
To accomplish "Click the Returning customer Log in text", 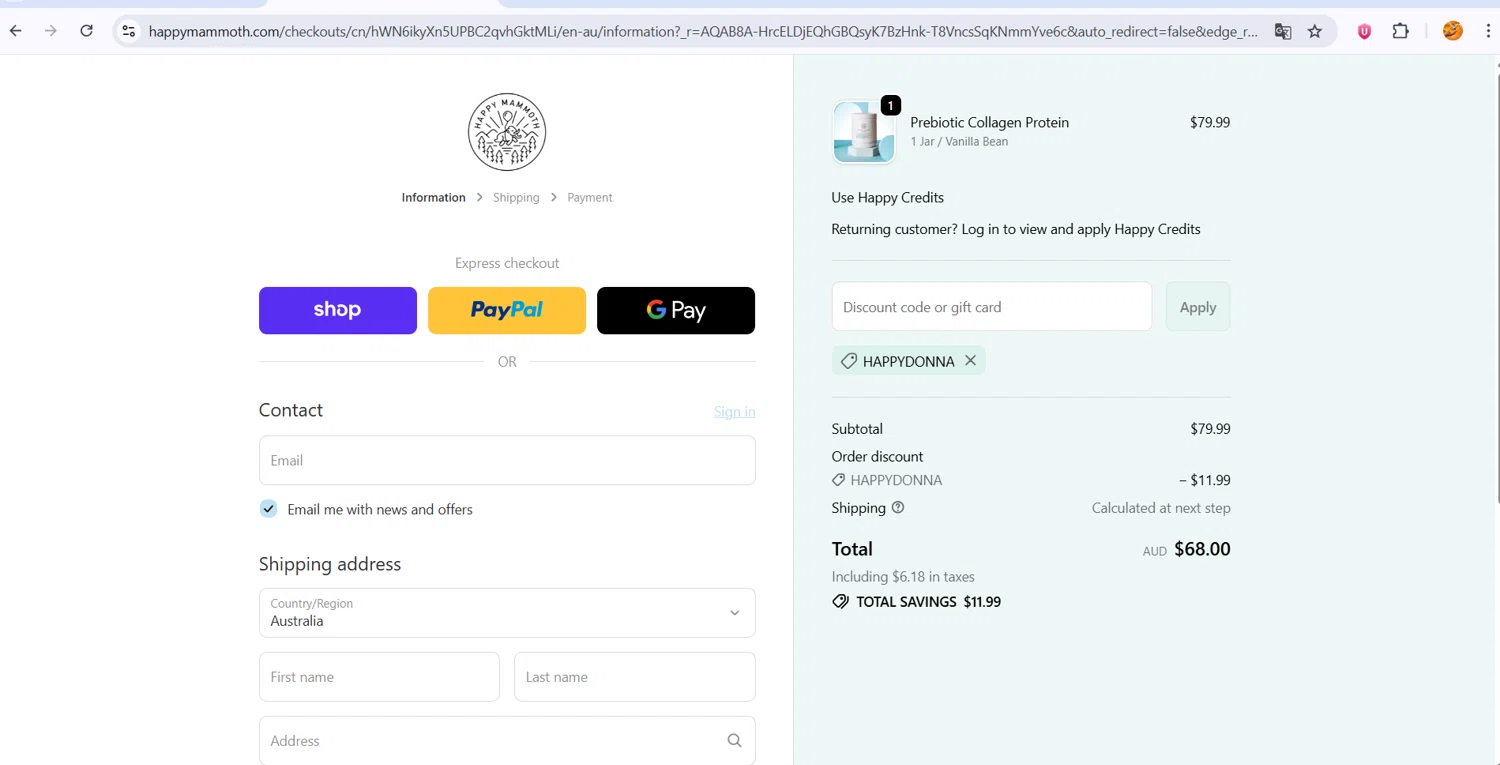I will (x=1016, y=229).
